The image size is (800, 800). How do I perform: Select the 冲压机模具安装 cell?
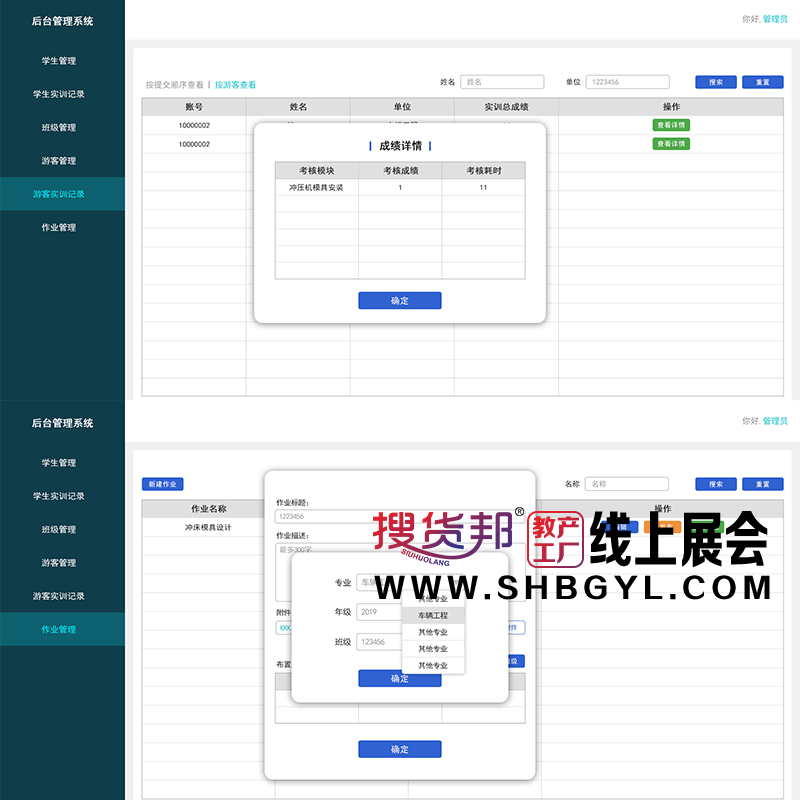316,187
